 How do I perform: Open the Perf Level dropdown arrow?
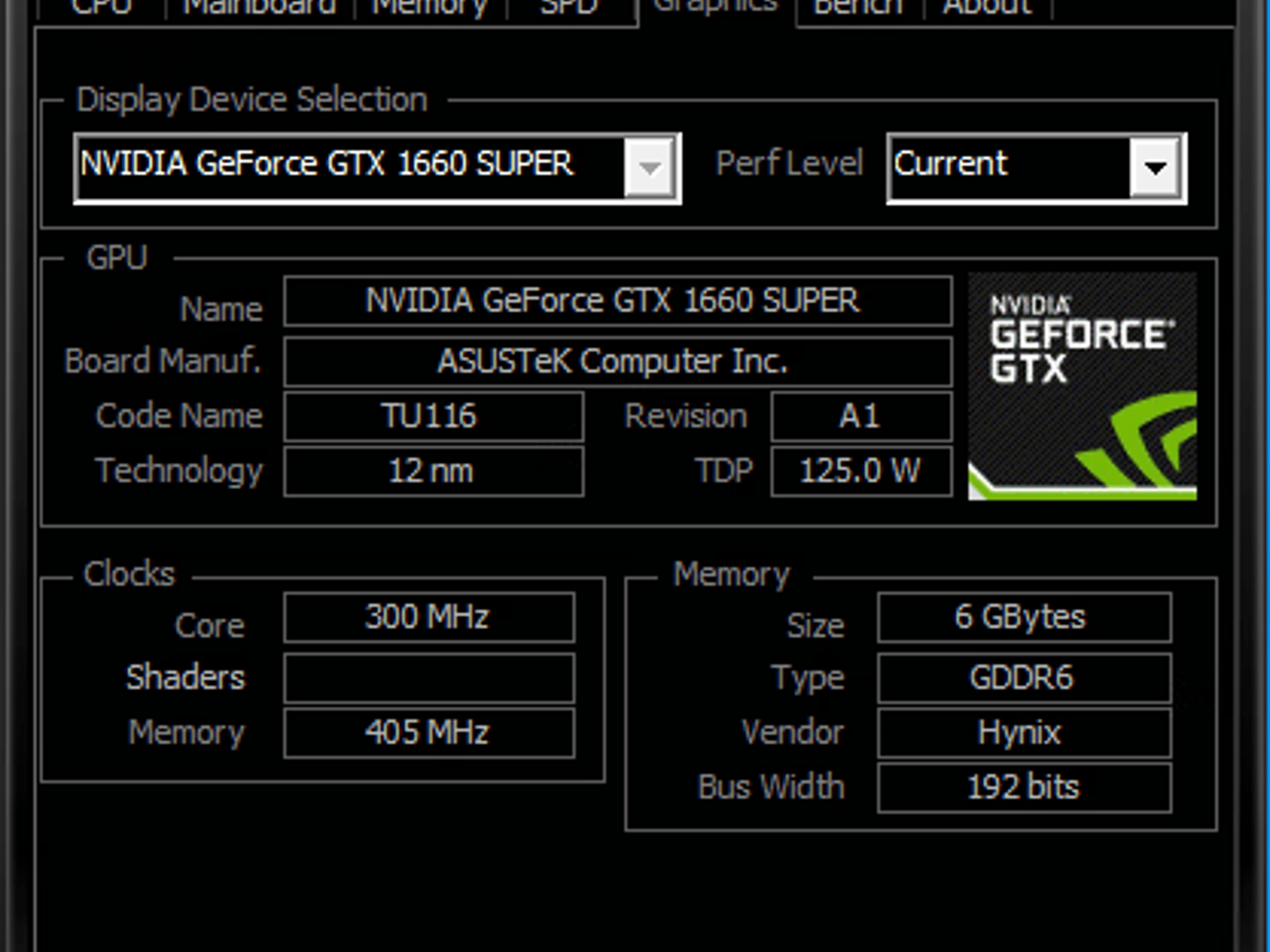1155,167
